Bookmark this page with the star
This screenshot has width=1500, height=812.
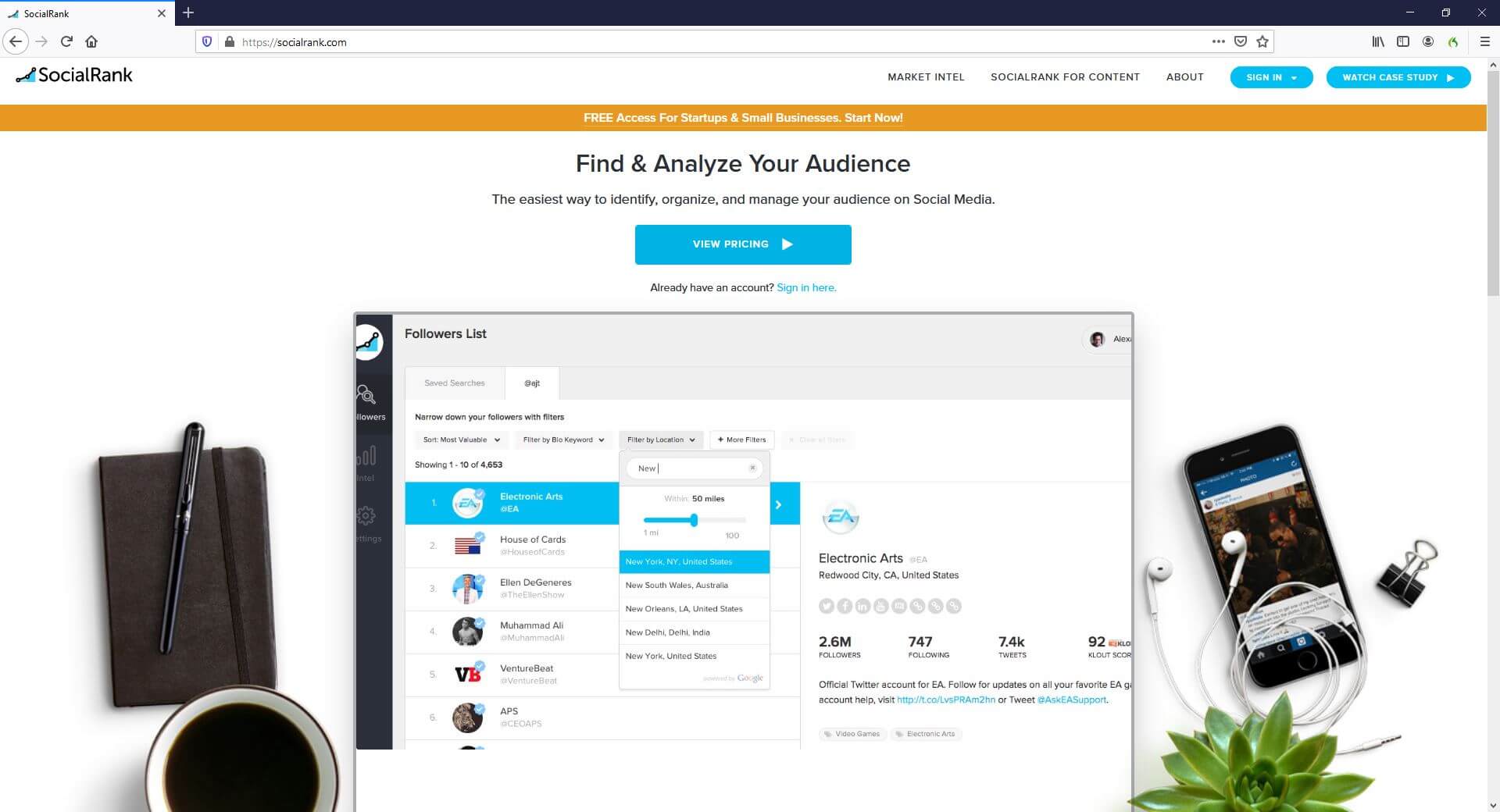tap(1262, 41)
